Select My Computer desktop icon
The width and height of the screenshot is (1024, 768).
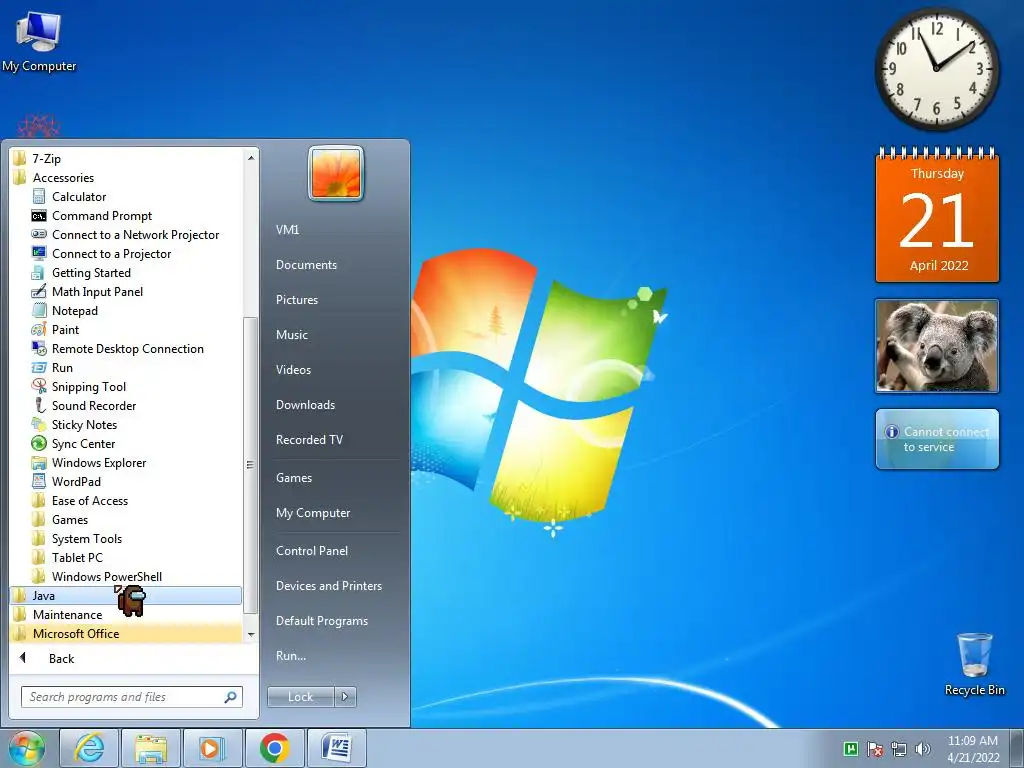(39, 41)
